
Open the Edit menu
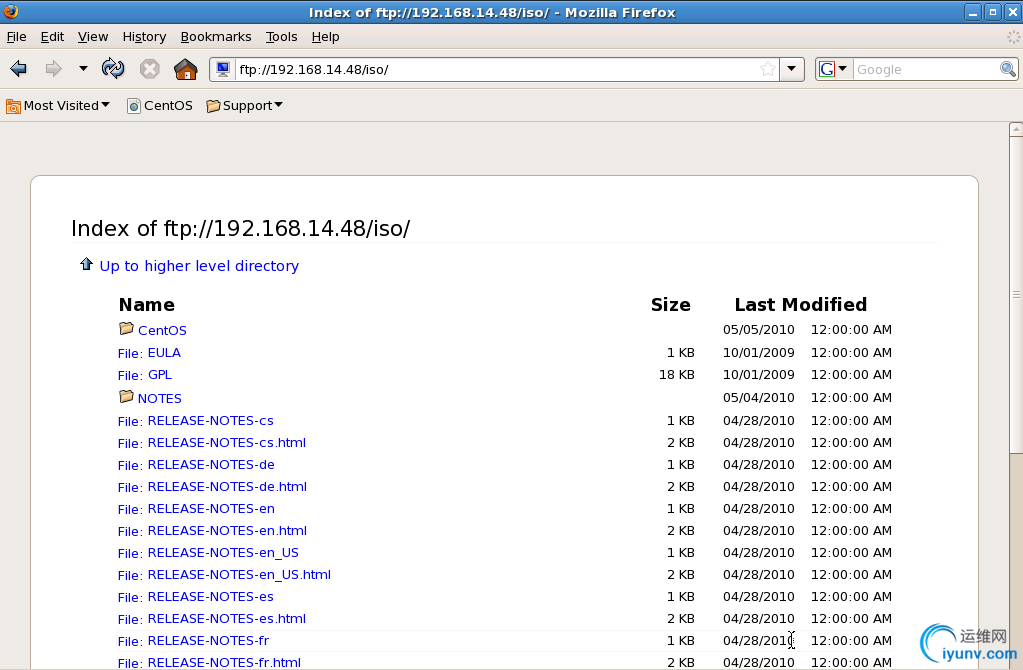[52, 37]
